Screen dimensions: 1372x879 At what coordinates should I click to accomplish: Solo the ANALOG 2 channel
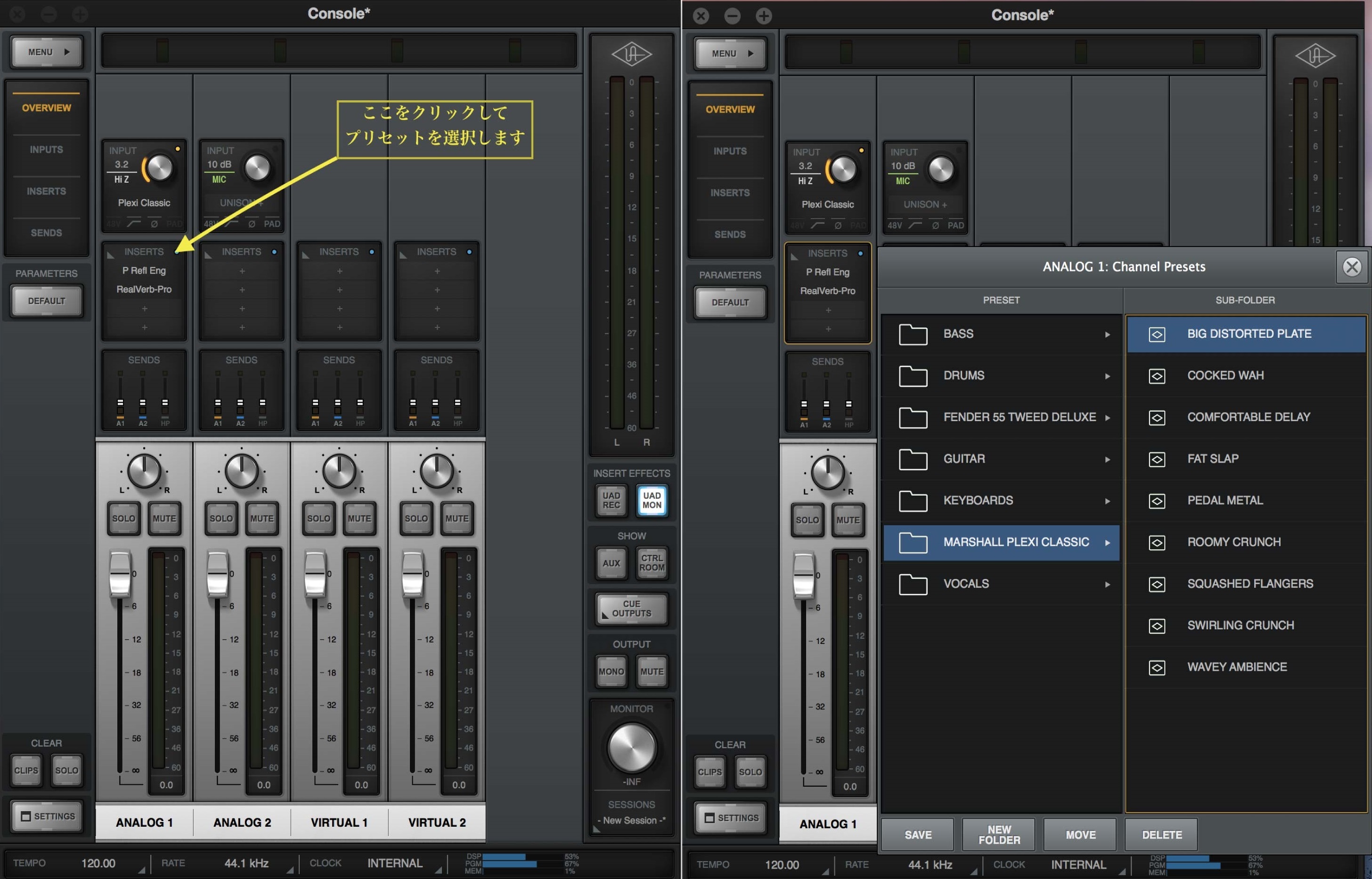[x=221, y=518]
